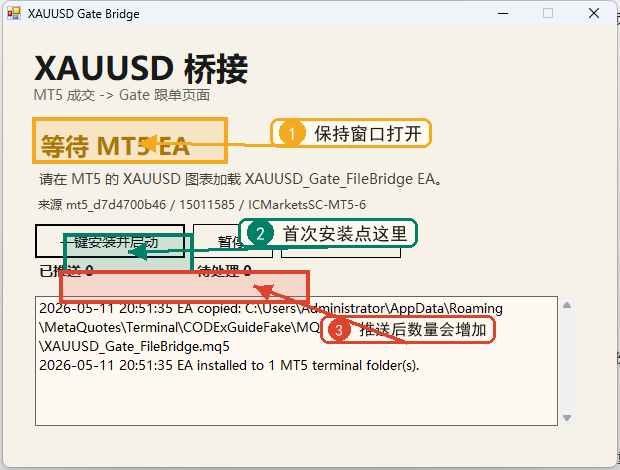Image resolution: width=620 pixels, height=470 pixels.
Task: Click the log scrollbar down arrow
Action: (x=567, y=418)
